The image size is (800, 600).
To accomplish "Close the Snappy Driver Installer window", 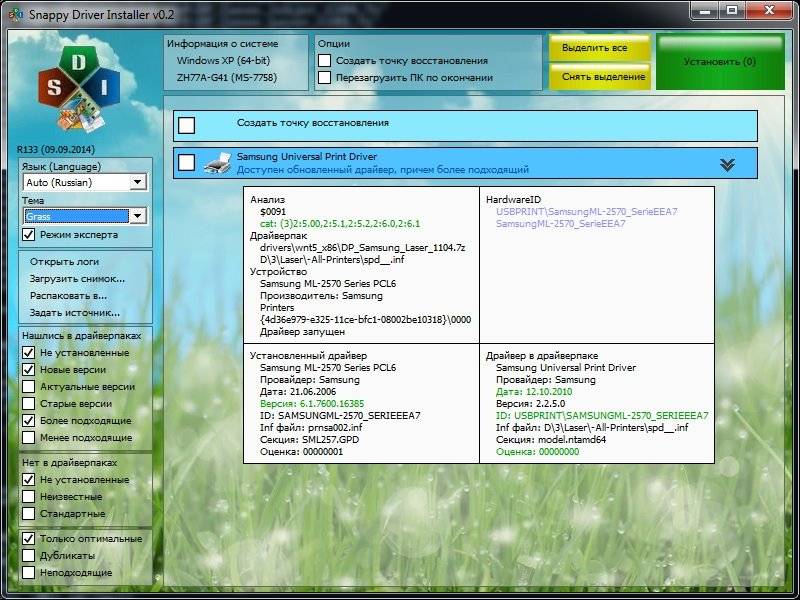I will [x=769, y=11].
